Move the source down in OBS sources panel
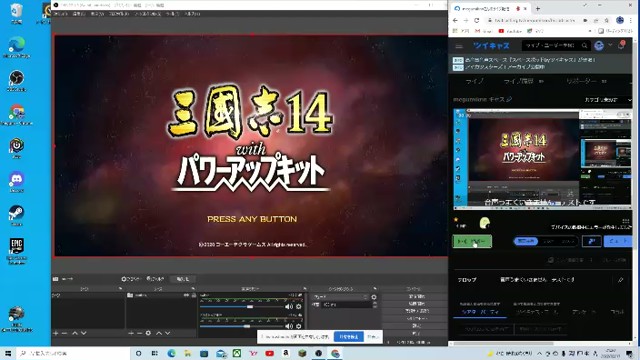 [167, 333]
